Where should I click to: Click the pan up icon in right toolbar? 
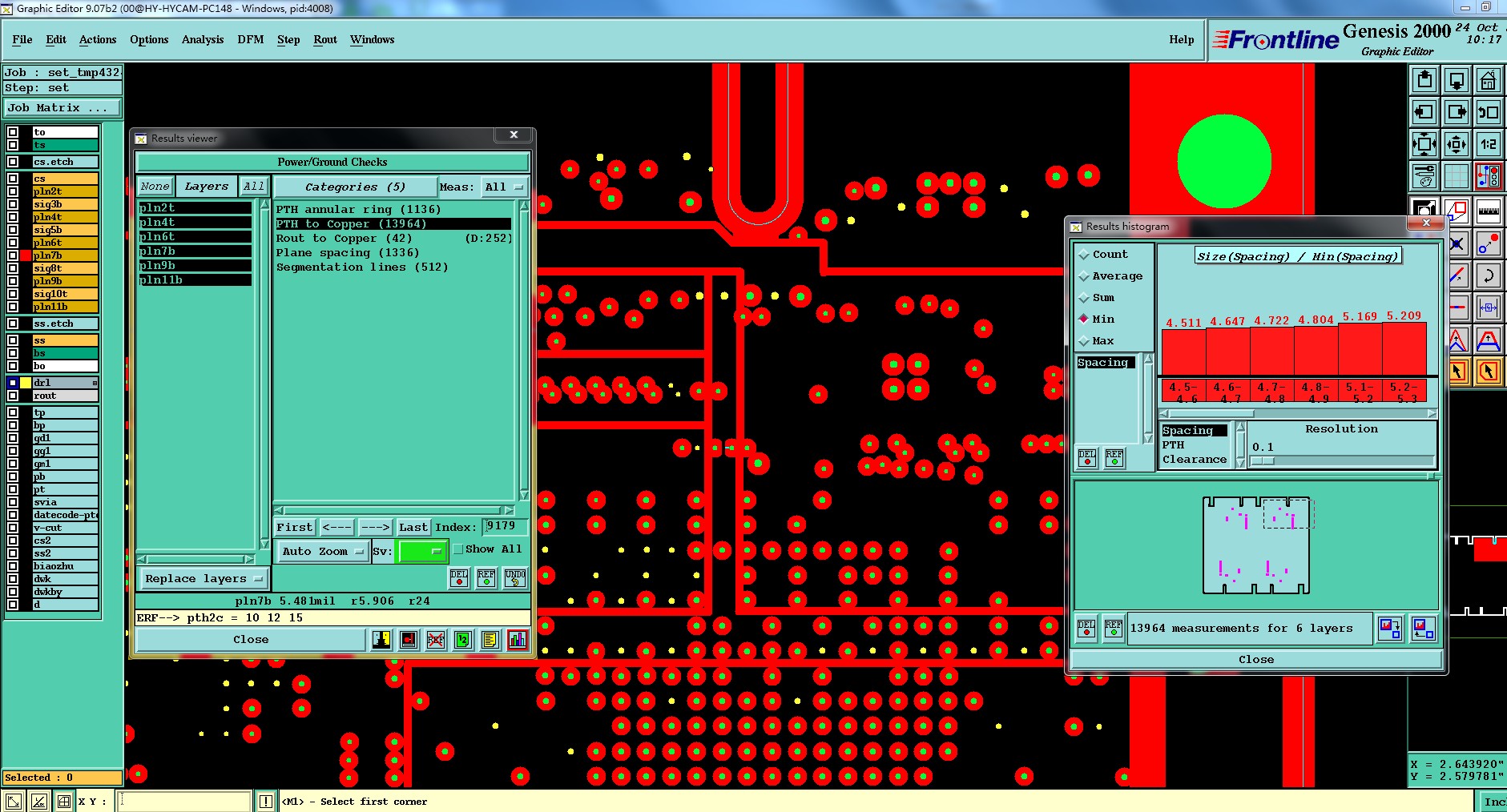coord(1424,80)
